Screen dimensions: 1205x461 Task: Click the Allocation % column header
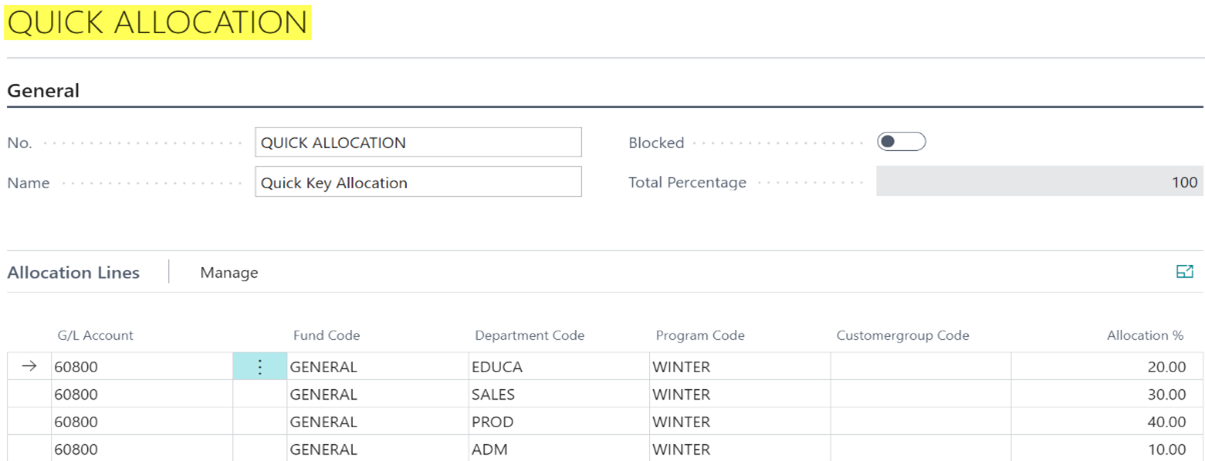click(x=1145, y=336)
